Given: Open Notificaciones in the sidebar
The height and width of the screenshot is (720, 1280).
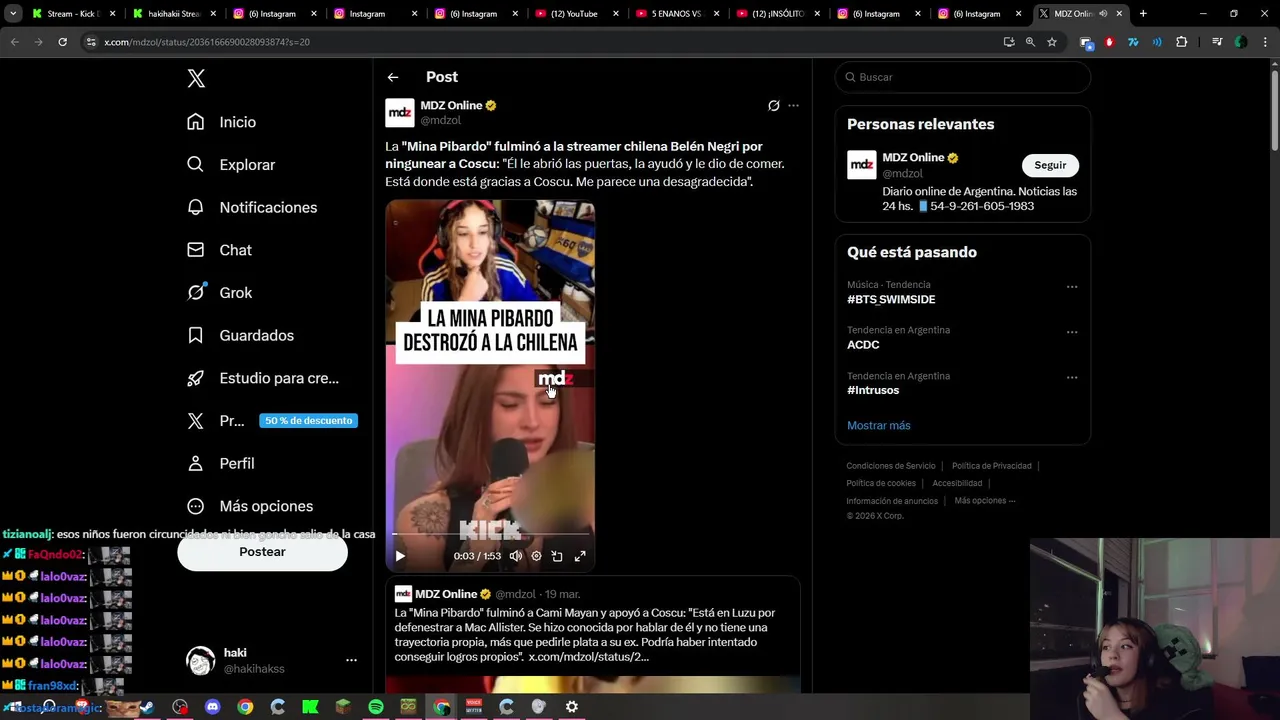Looking at the screenshot, I should click(x=252, y=207).
